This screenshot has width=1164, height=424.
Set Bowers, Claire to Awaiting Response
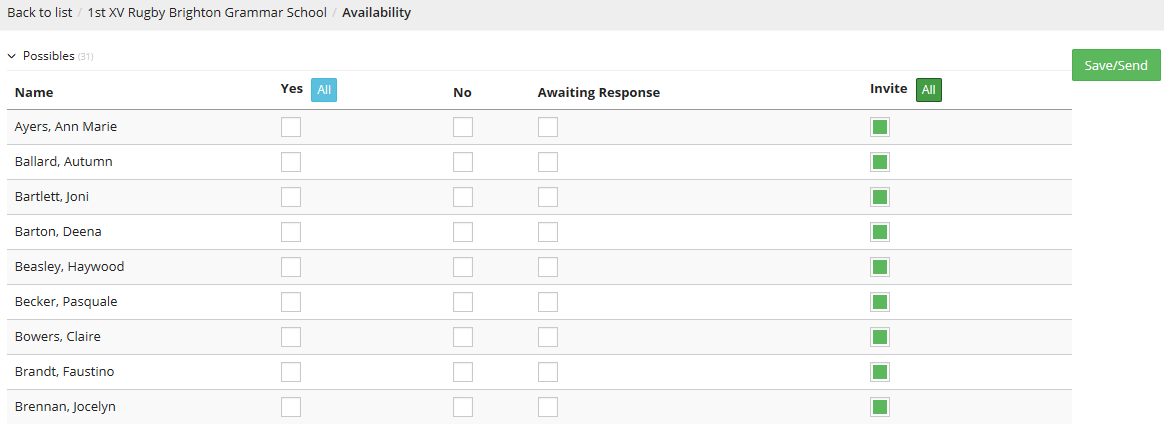point(548,337)
